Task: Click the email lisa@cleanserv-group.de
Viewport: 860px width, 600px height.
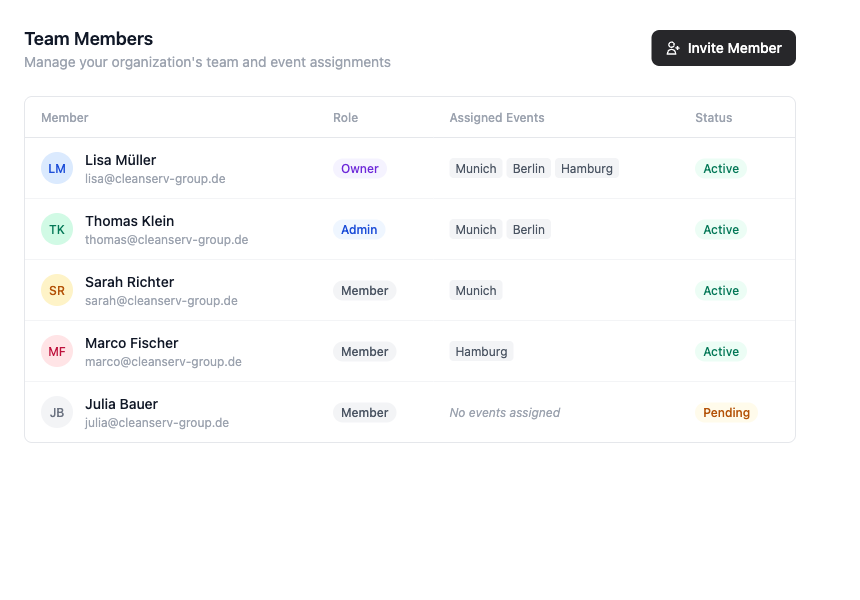Action: click(x=155, y=179)
